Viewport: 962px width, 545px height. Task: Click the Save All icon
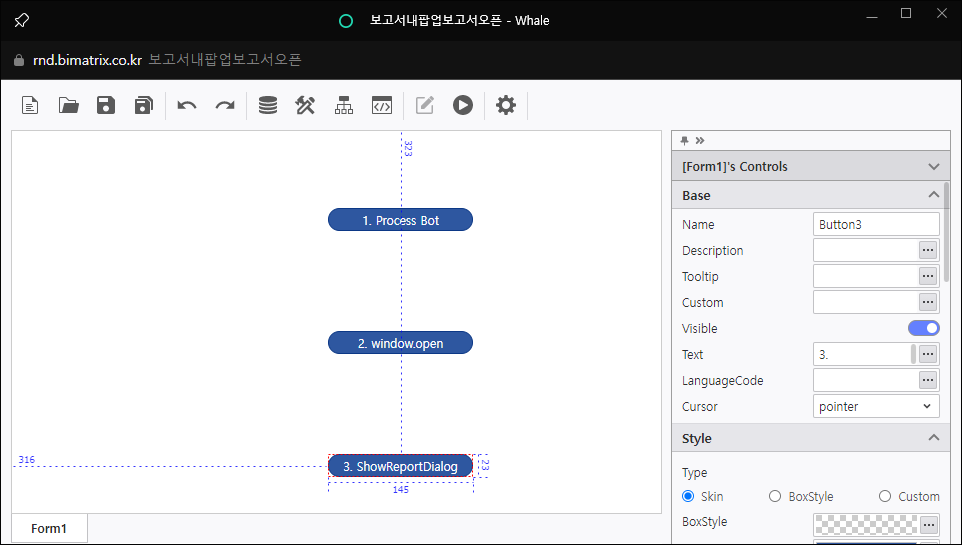144,106
